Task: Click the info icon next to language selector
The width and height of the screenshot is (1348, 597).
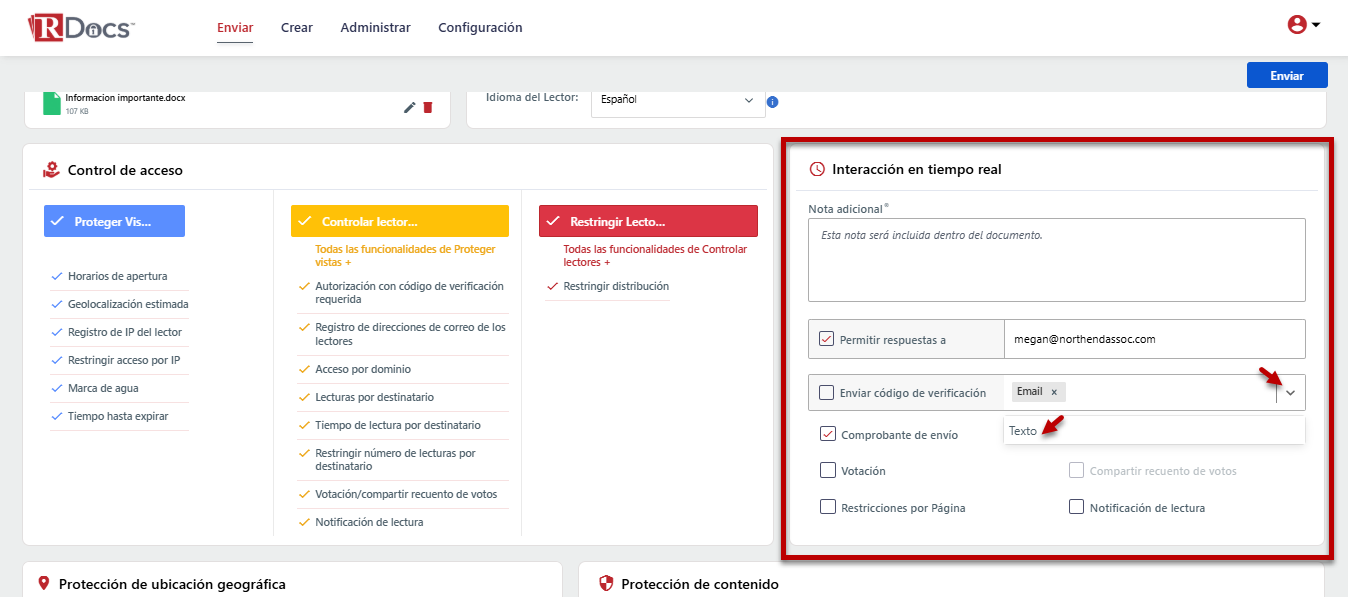Action: (x=772, y=102)
